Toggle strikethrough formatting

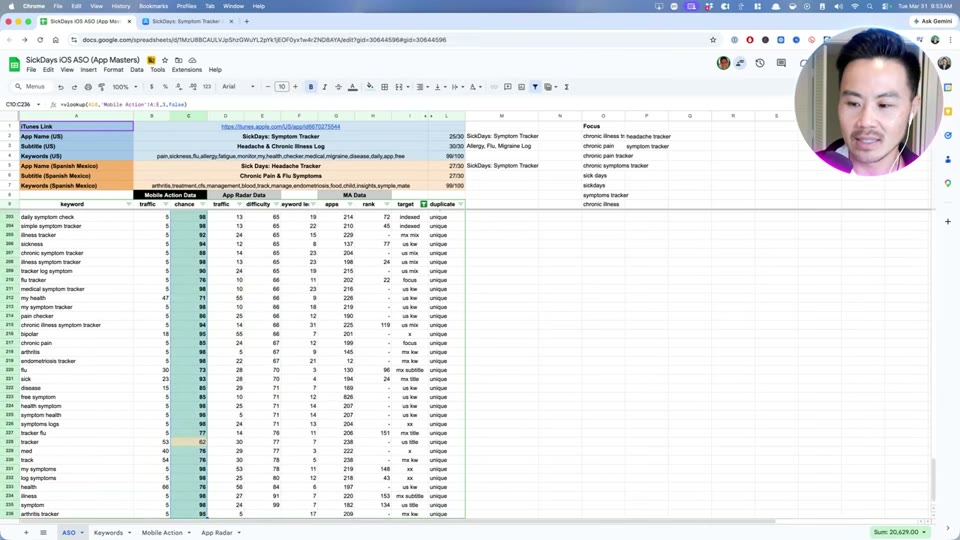pyautogui.click(x=338, y=87)
